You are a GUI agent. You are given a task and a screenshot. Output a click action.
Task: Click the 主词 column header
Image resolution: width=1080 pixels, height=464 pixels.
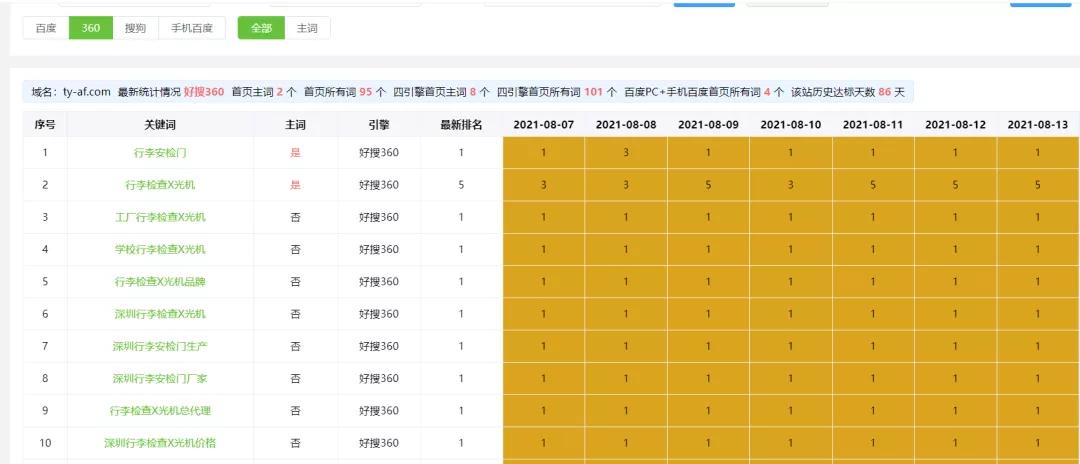tap(295, 125)
